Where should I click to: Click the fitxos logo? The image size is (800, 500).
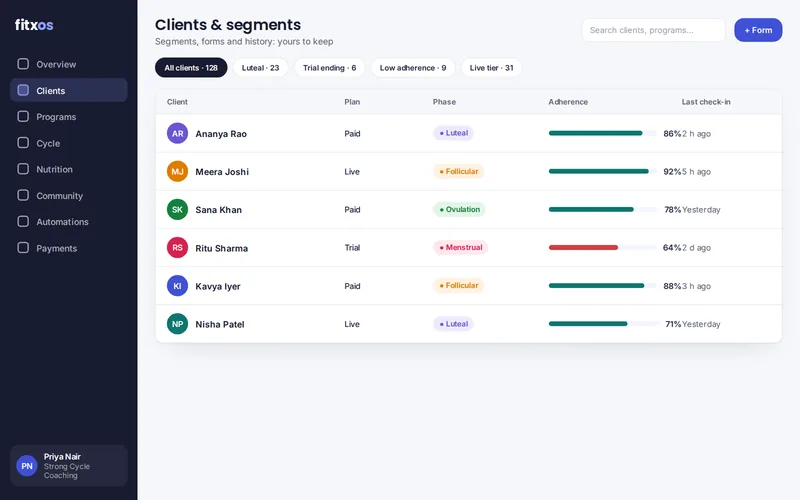[34, 24]
